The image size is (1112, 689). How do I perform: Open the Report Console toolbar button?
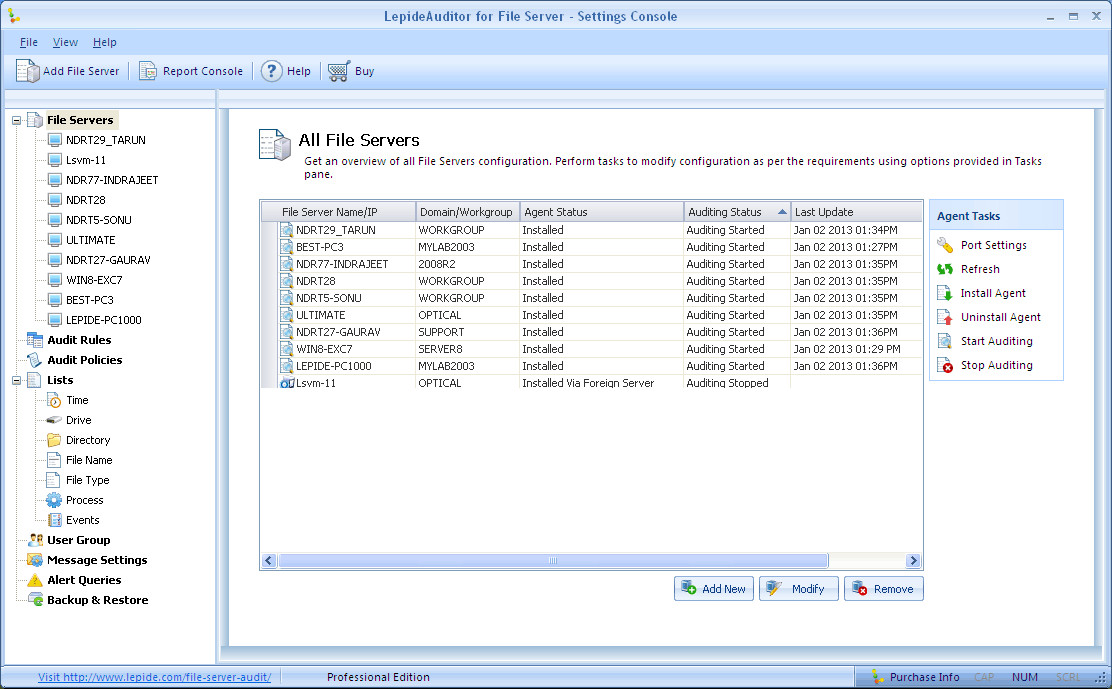[x=191, y=71]
